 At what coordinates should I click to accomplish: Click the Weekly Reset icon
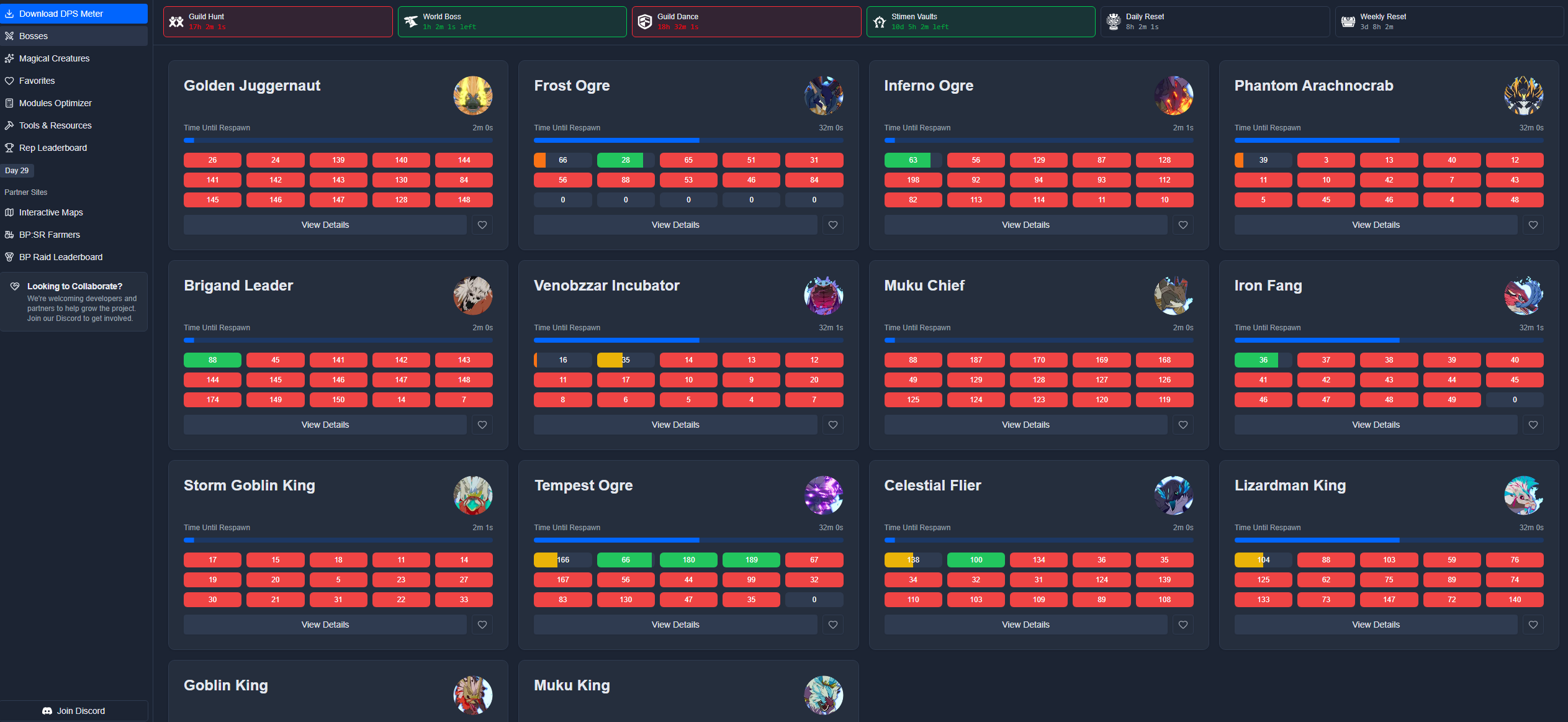coord(1348,22)
